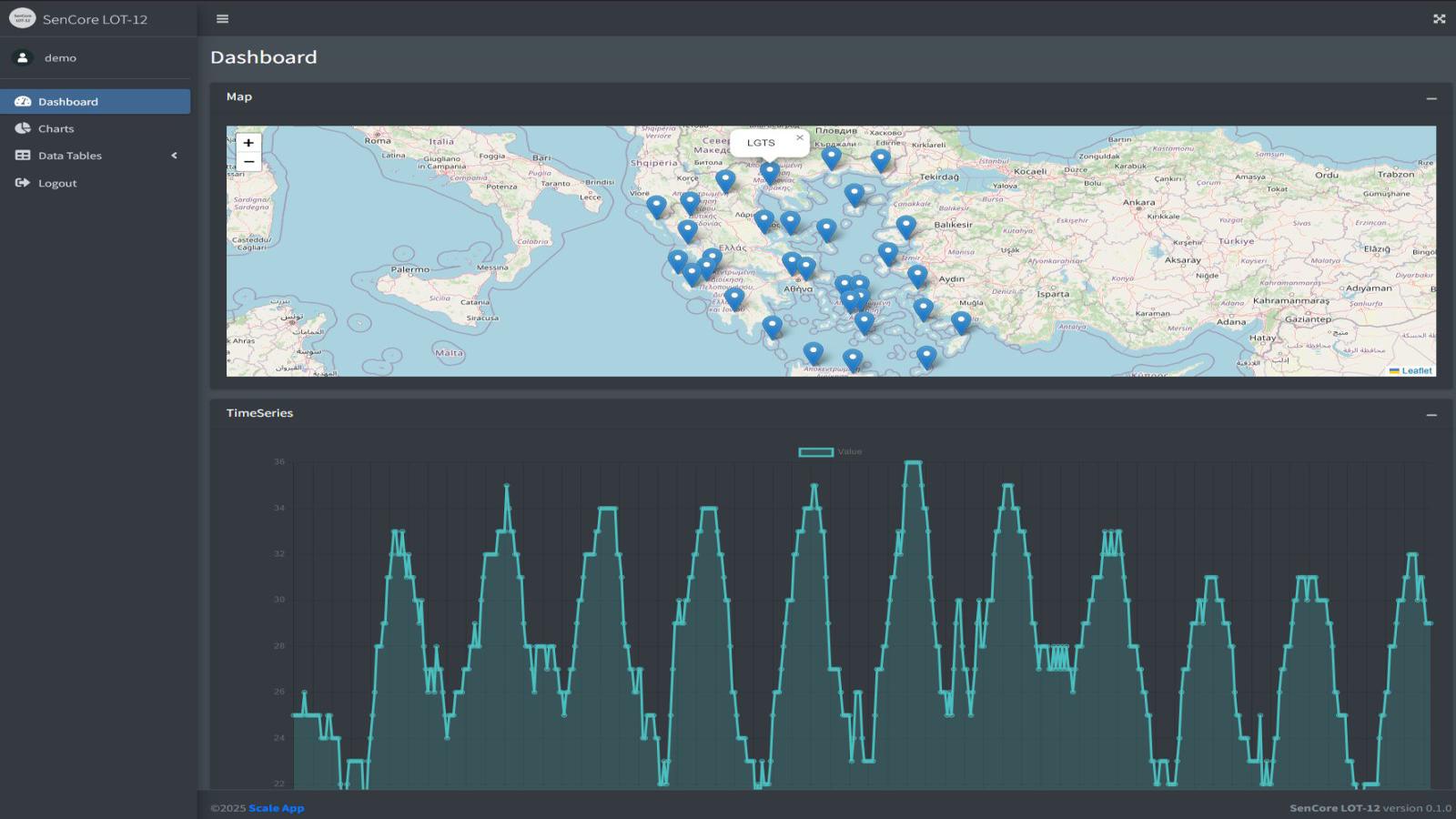Close the LGTS map popup
This screenshot has height=819, width=1456.
800,138
